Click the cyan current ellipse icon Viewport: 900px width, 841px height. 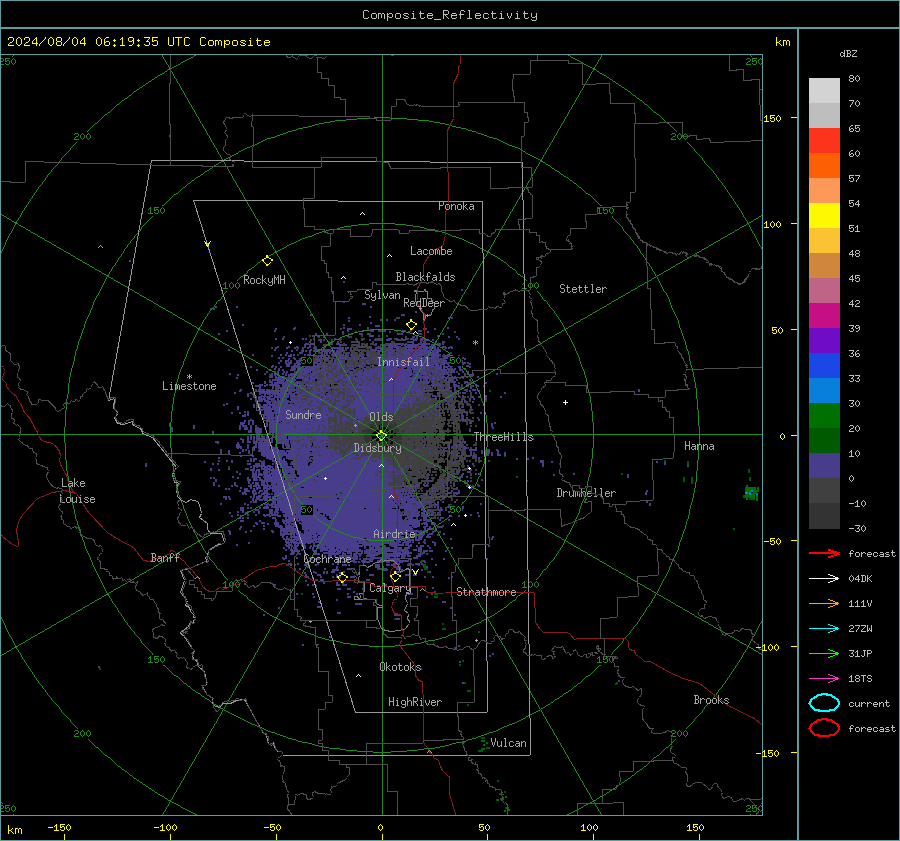coord(824,703)
